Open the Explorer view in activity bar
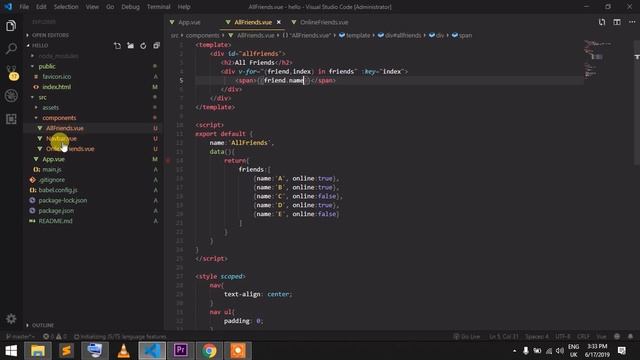 [x=11, y=26]
